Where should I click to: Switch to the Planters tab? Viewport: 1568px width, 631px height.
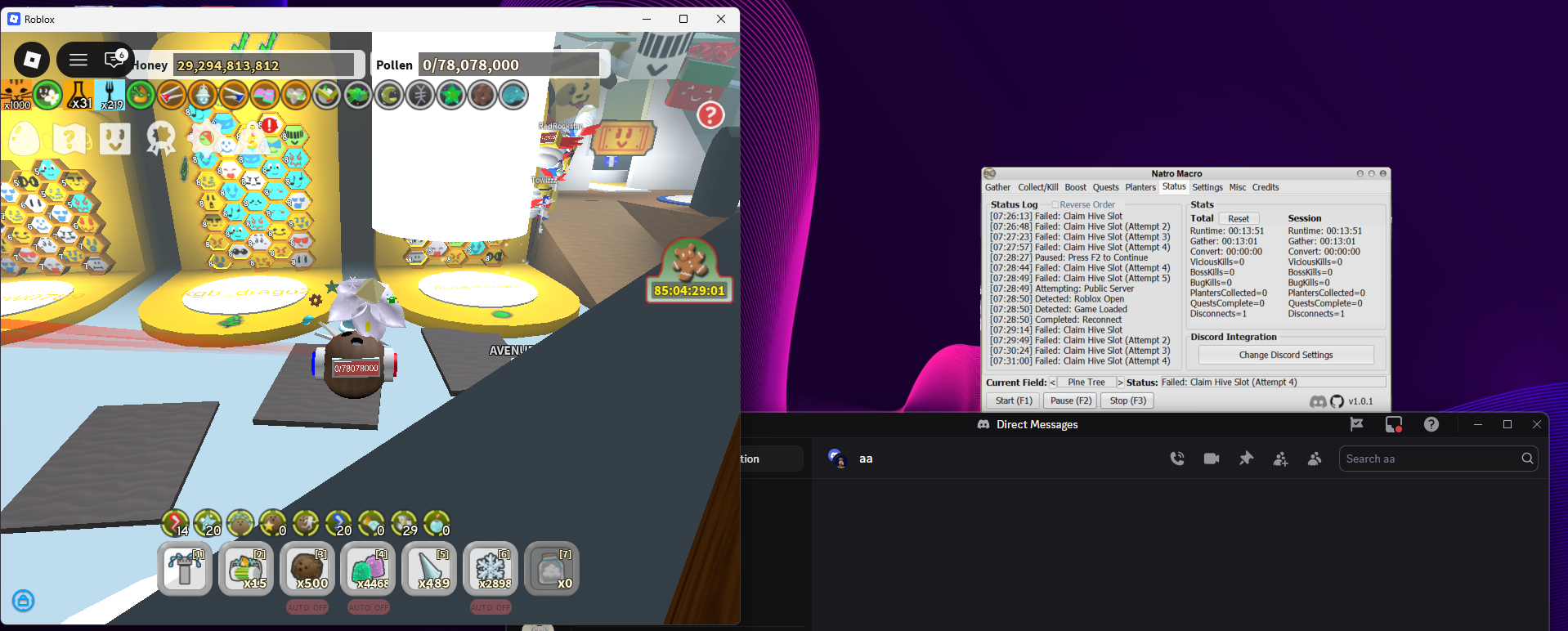[1140, 187]
